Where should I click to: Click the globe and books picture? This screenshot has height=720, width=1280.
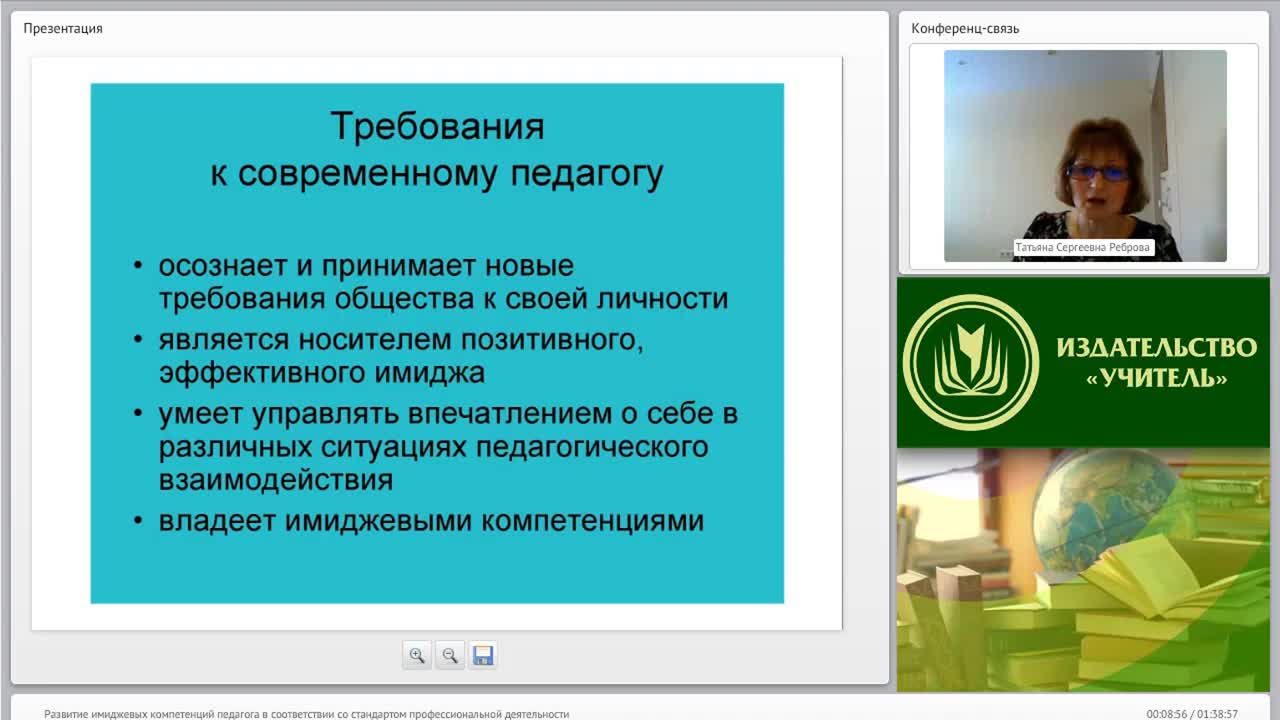(1083, 570)
